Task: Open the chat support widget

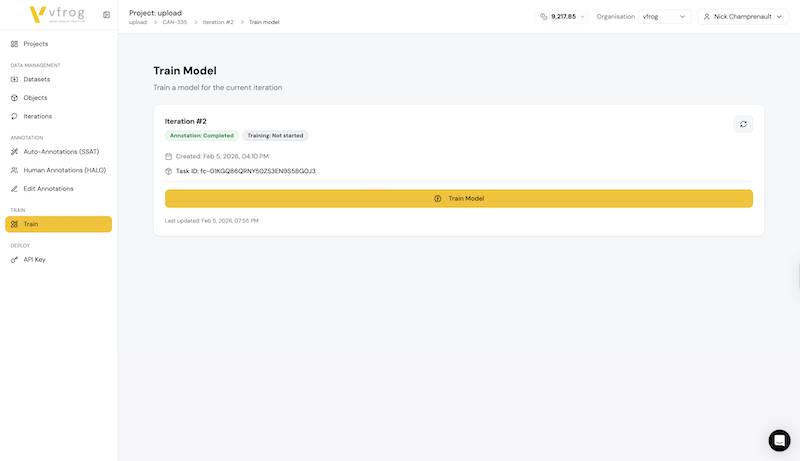Action: 779,440
